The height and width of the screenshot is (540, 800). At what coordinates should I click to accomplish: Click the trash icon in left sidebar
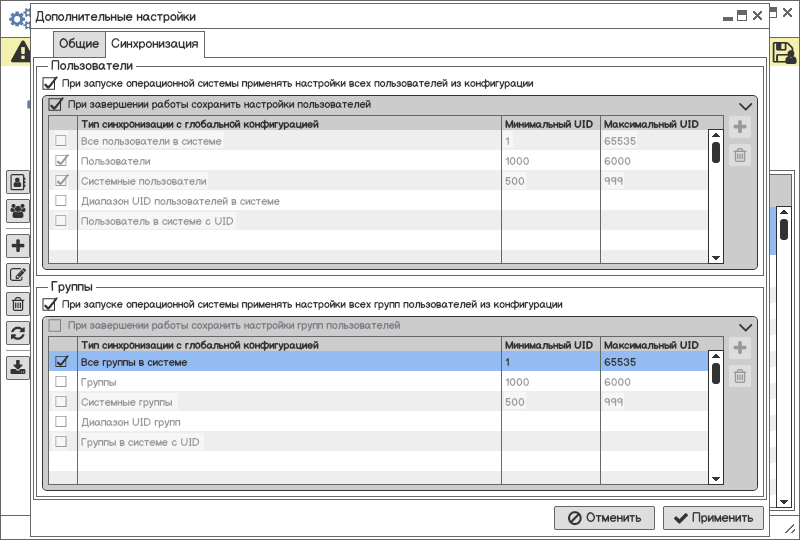[x=18, y=305]
